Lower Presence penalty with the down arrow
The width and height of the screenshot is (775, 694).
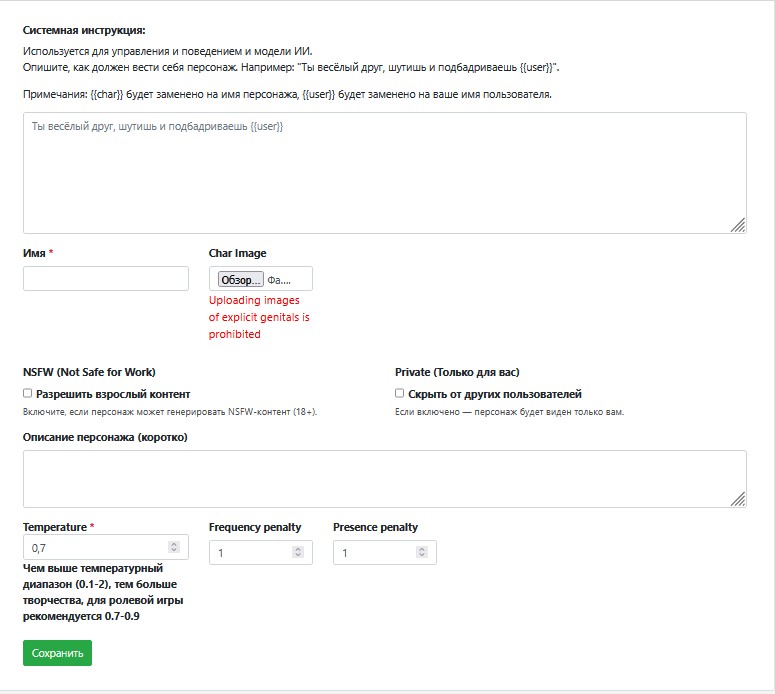pos(422,557)
